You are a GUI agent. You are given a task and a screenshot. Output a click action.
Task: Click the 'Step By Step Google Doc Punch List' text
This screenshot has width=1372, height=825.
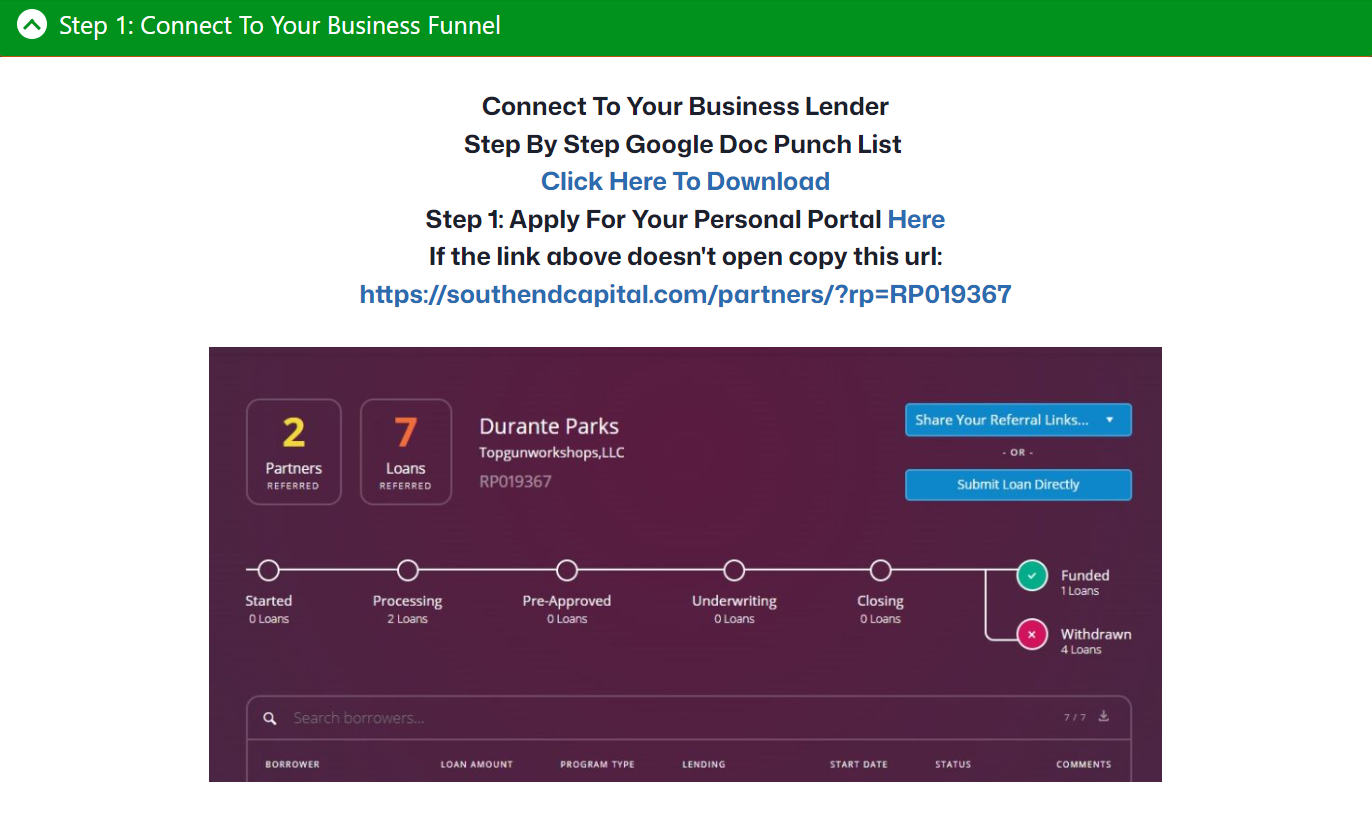683,144
